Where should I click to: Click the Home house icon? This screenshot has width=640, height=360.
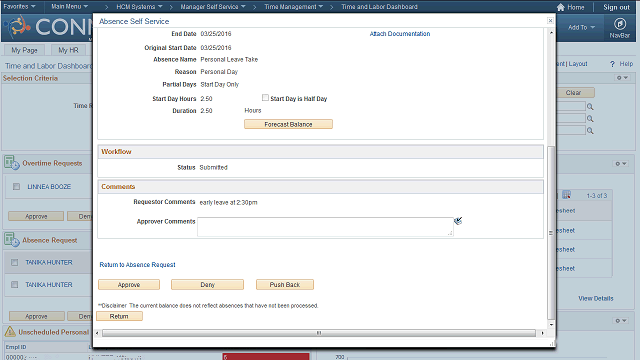(x=560, y=7)
